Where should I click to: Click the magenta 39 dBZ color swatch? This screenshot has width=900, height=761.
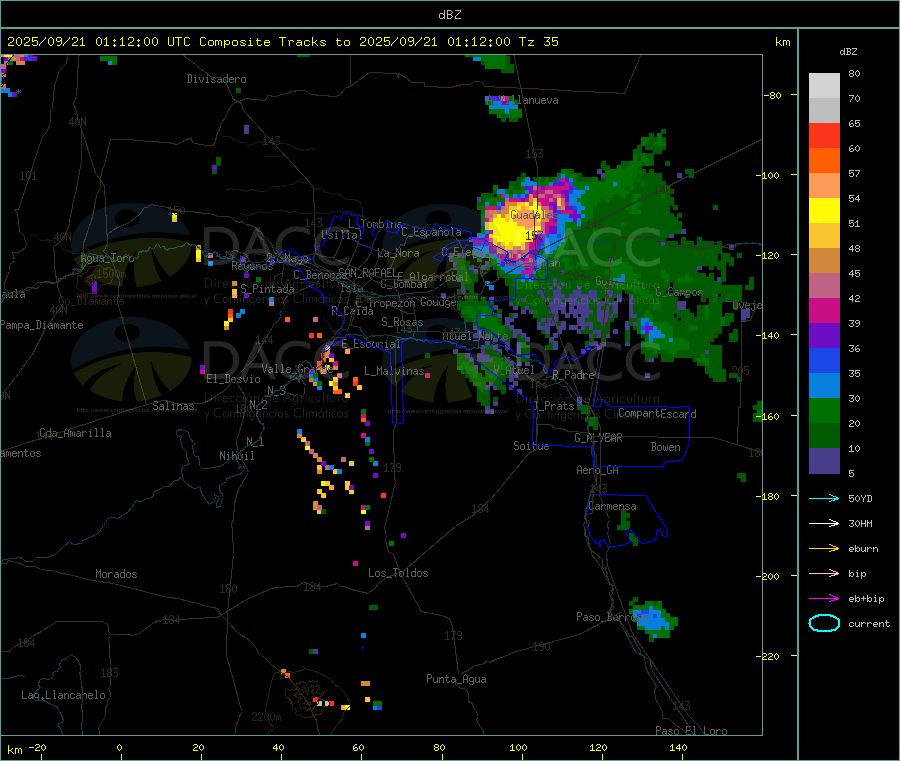pos(824,310)
